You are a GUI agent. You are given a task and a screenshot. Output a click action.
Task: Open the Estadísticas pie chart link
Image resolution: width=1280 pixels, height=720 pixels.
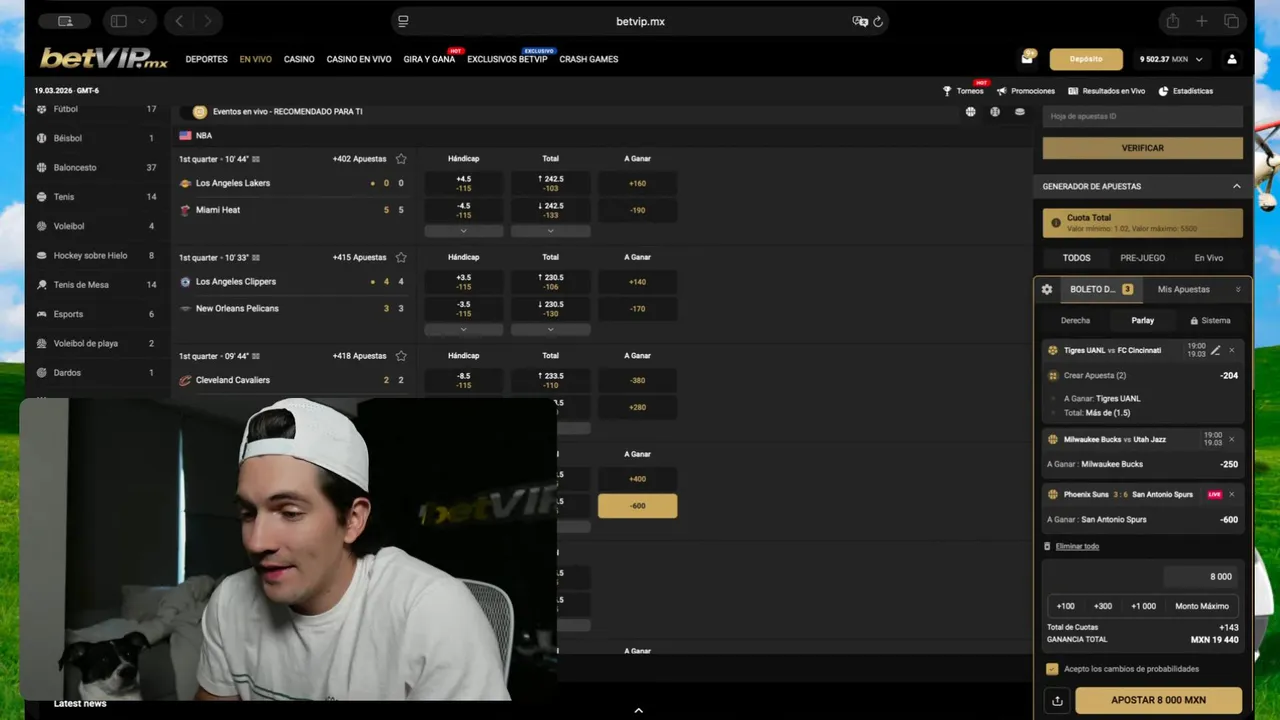1186,91
